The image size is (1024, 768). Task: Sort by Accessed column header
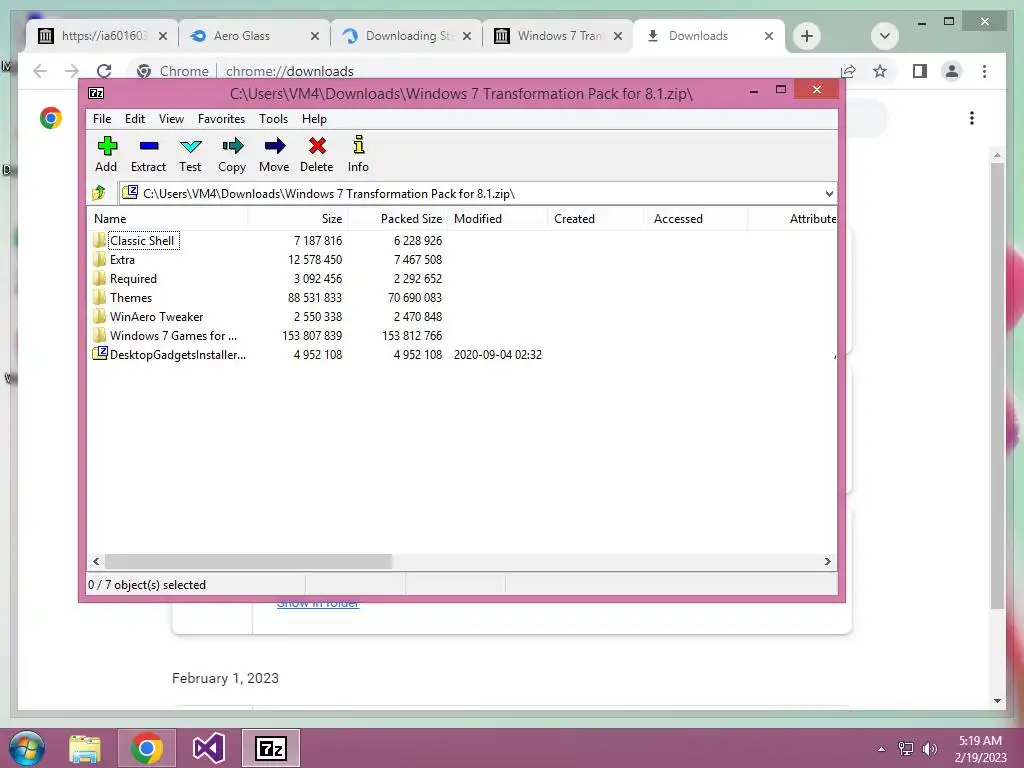coord(697,219)
